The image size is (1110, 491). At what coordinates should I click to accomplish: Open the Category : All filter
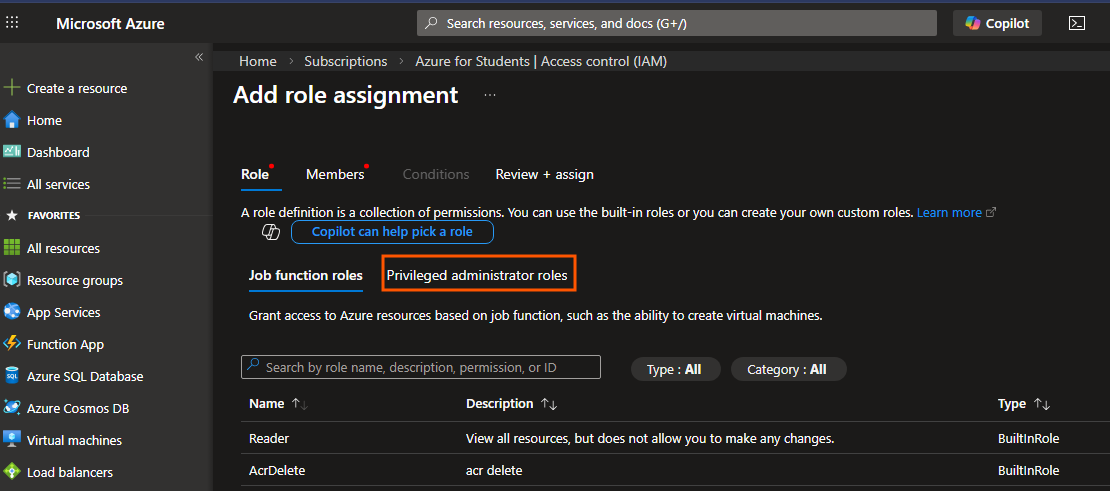tap(787, 369)
